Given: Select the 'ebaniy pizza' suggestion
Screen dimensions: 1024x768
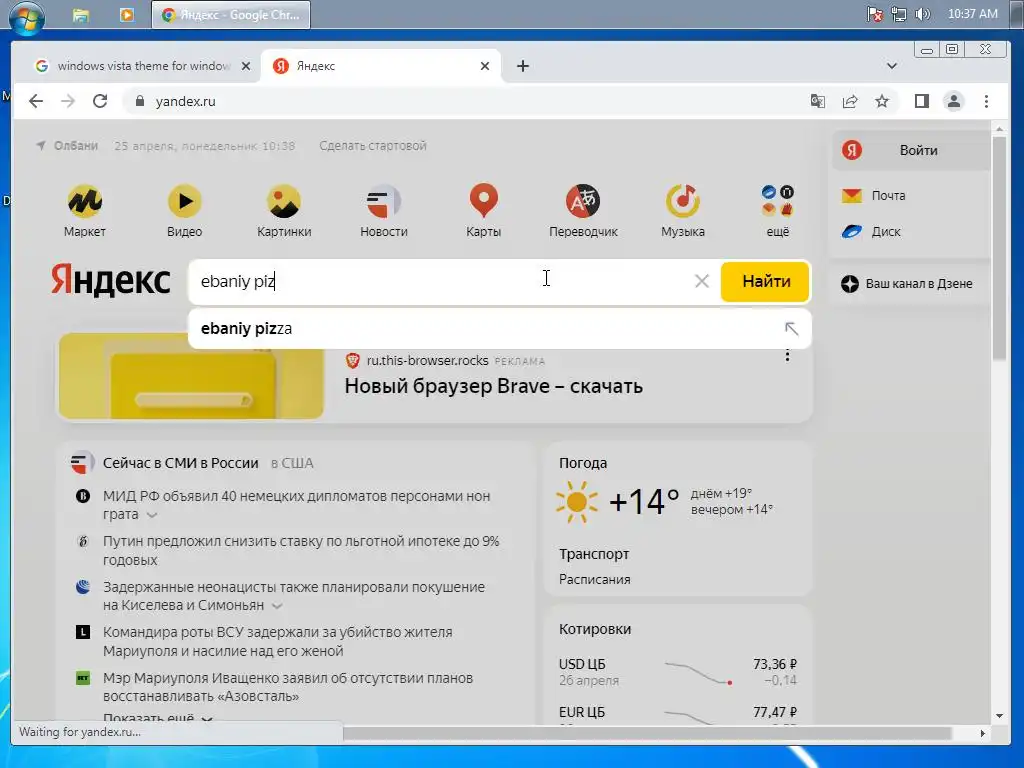Looking at the screenshot, I should [x=500, y=328].
